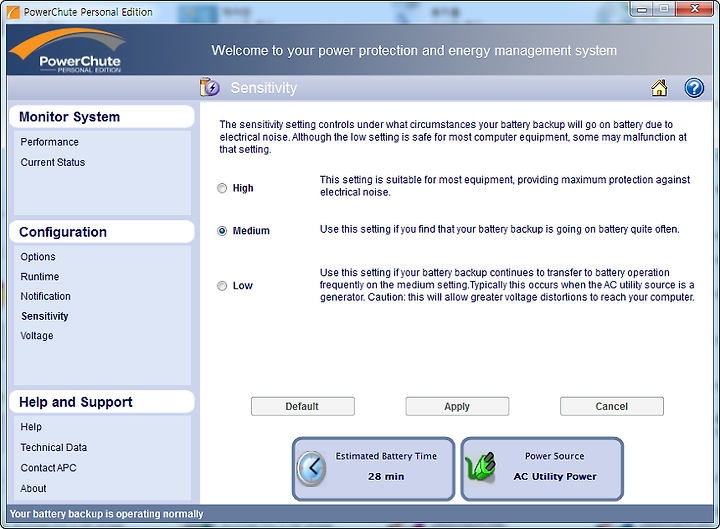
Task: Click the Home house icon
Action: tap(659, 88)
